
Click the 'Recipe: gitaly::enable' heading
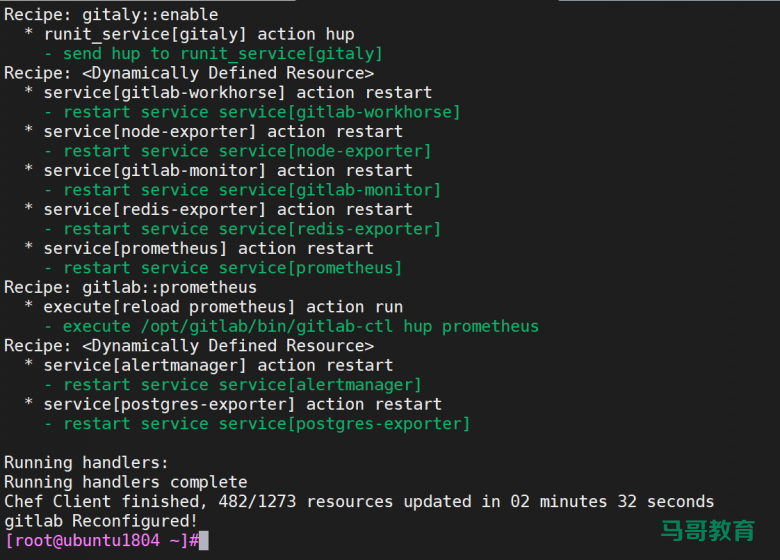(111, 14)
